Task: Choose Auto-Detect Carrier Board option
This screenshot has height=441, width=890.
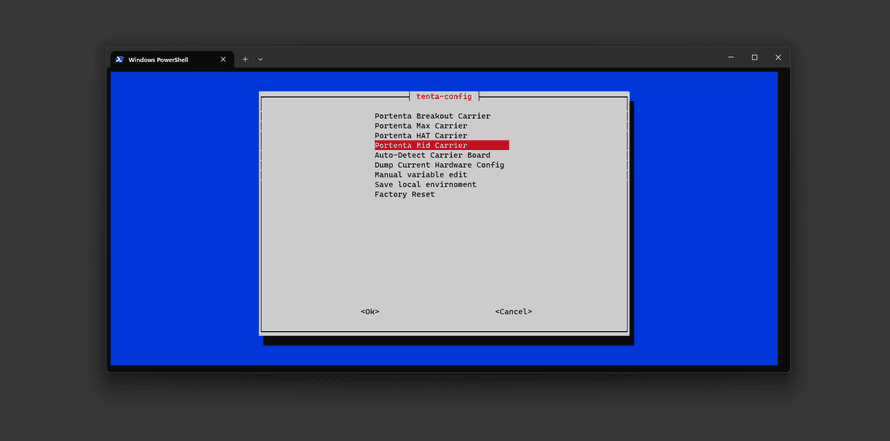Action: point(432,155)
